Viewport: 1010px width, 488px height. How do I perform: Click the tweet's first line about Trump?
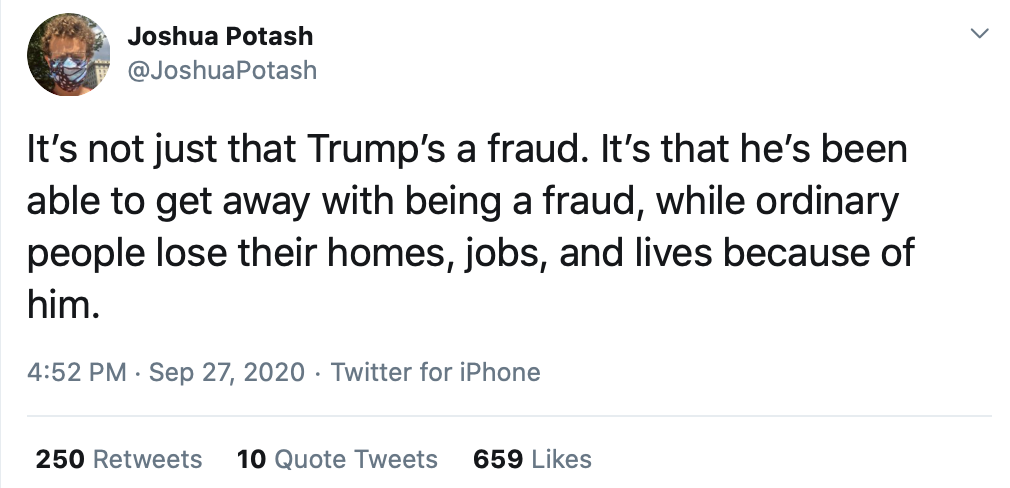coord(466,150)
